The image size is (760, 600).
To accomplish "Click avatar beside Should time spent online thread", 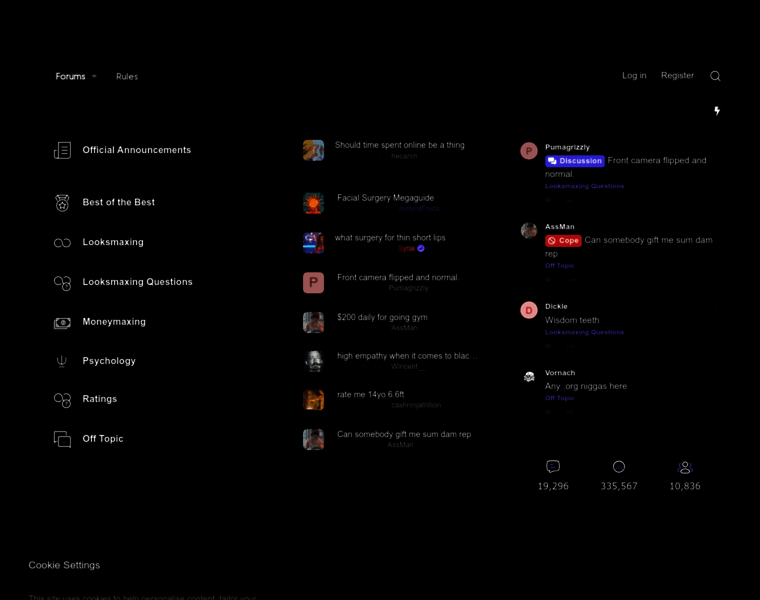I will pos(314,150).
